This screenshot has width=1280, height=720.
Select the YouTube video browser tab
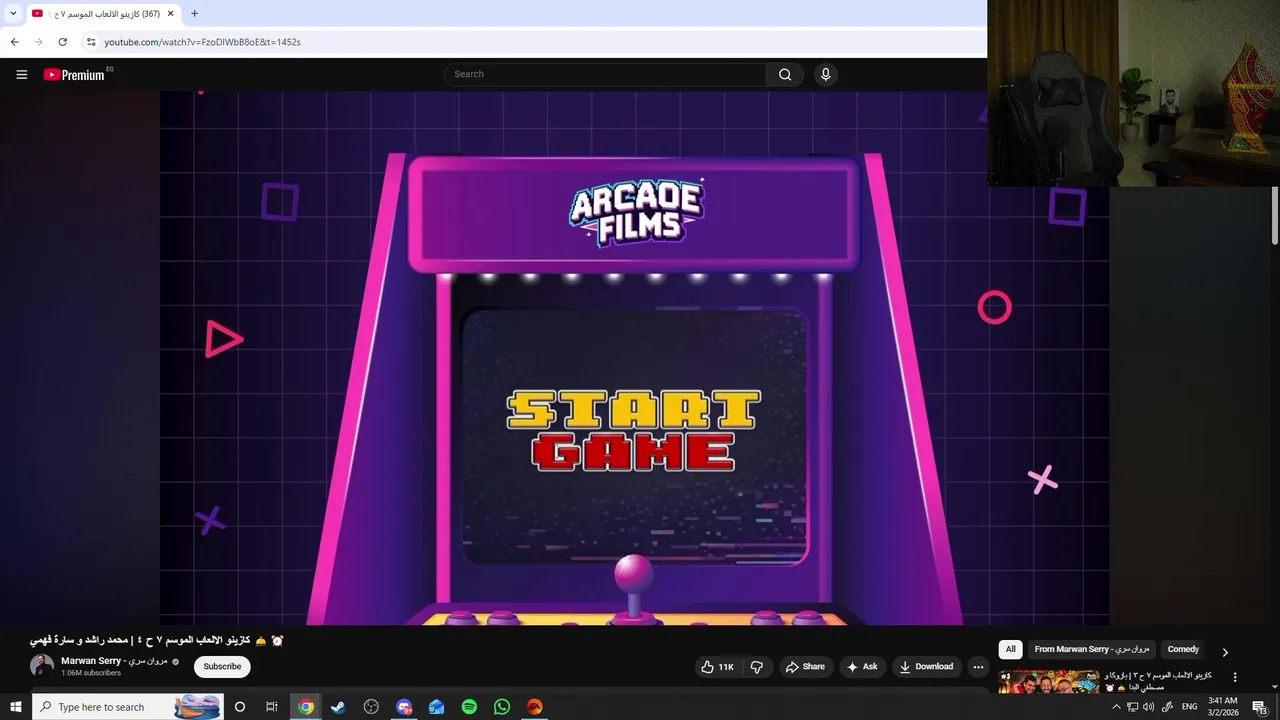pos(102,14)
